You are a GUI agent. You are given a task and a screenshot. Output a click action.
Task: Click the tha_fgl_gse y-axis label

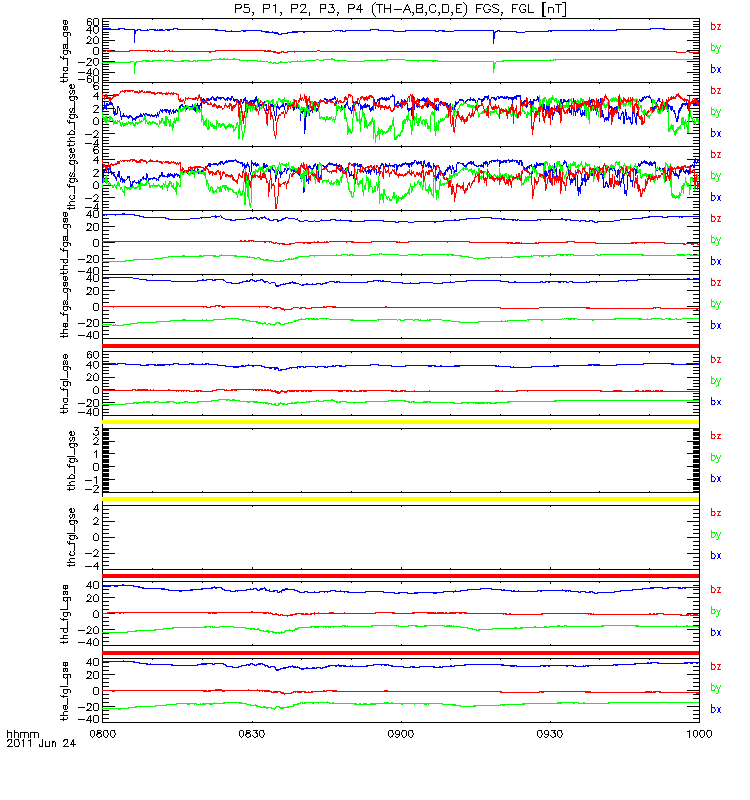tap(65, 384)
